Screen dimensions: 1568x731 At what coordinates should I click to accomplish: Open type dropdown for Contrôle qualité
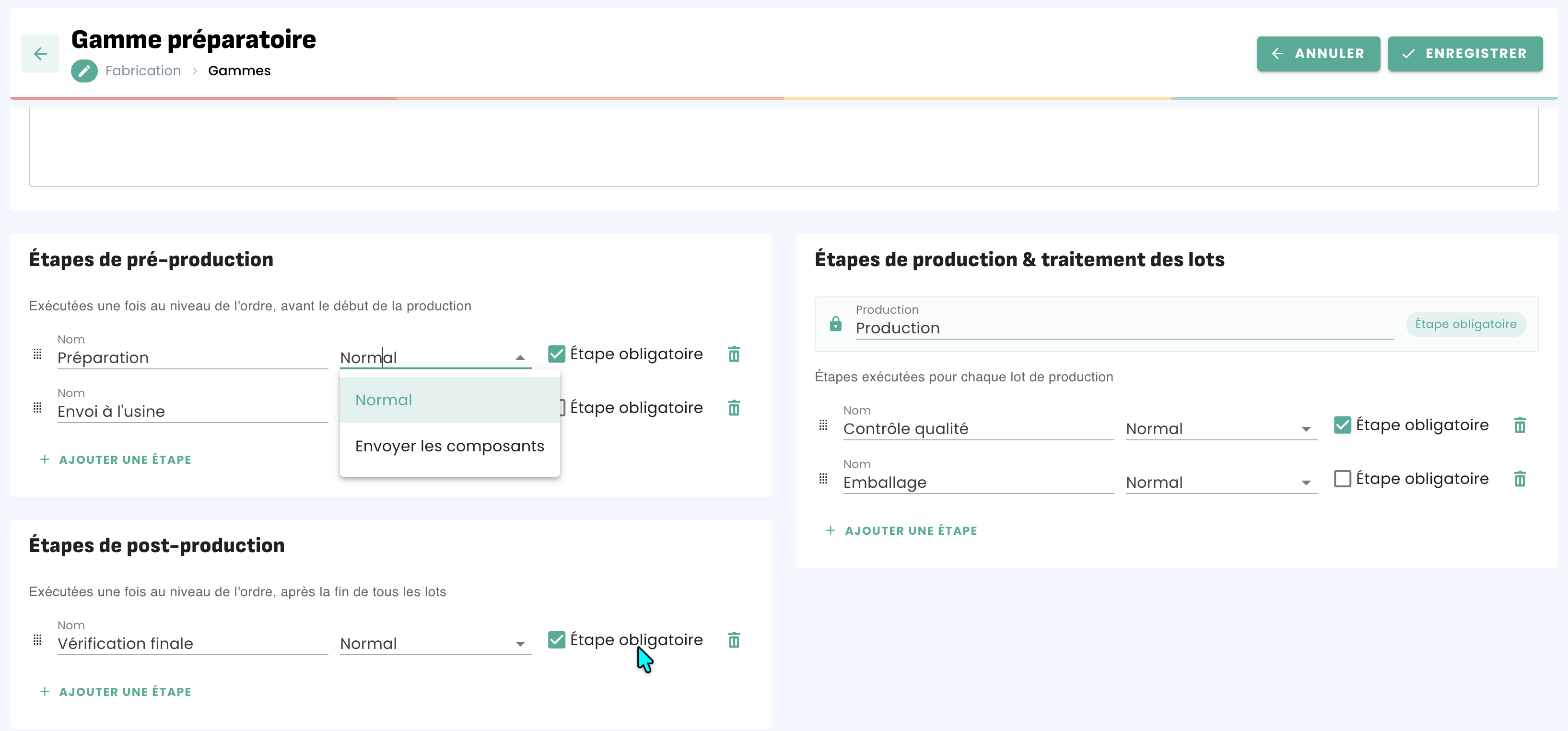(x=1220, y=429)
